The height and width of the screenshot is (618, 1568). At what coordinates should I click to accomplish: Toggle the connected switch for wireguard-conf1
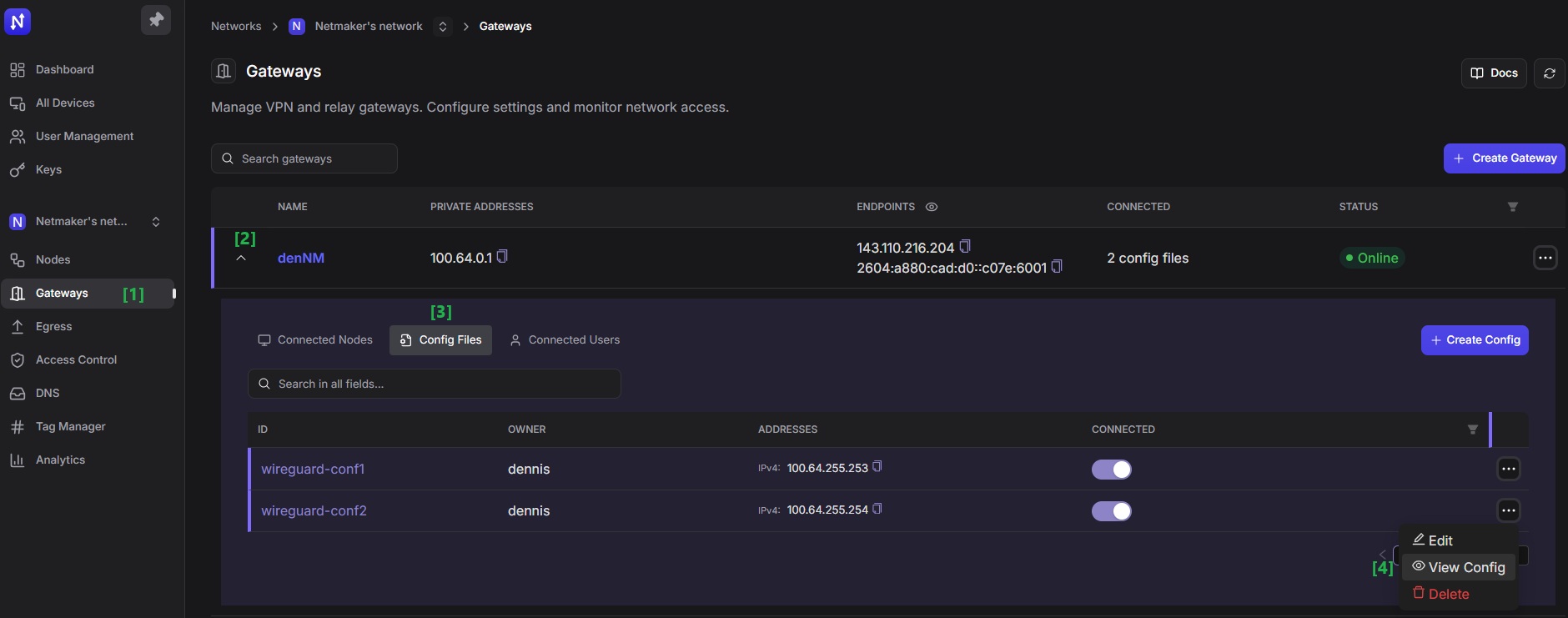[1111, 470]
